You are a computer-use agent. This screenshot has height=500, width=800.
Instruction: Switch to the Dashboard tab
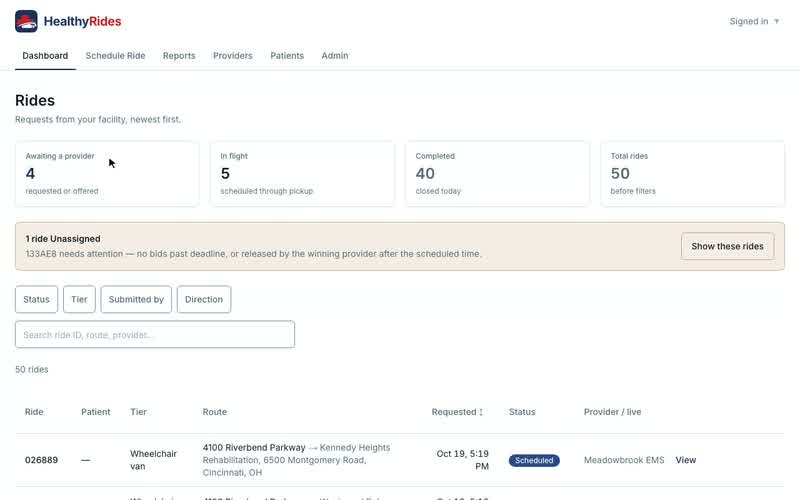point(45,56)
